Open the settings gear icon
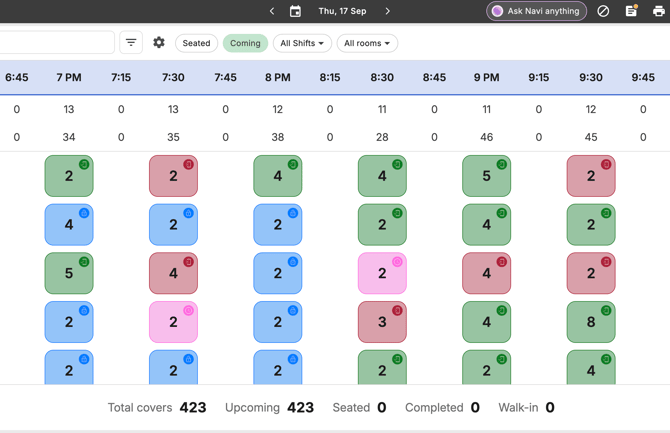The image size is (670, 433). [x=159, y=43]
